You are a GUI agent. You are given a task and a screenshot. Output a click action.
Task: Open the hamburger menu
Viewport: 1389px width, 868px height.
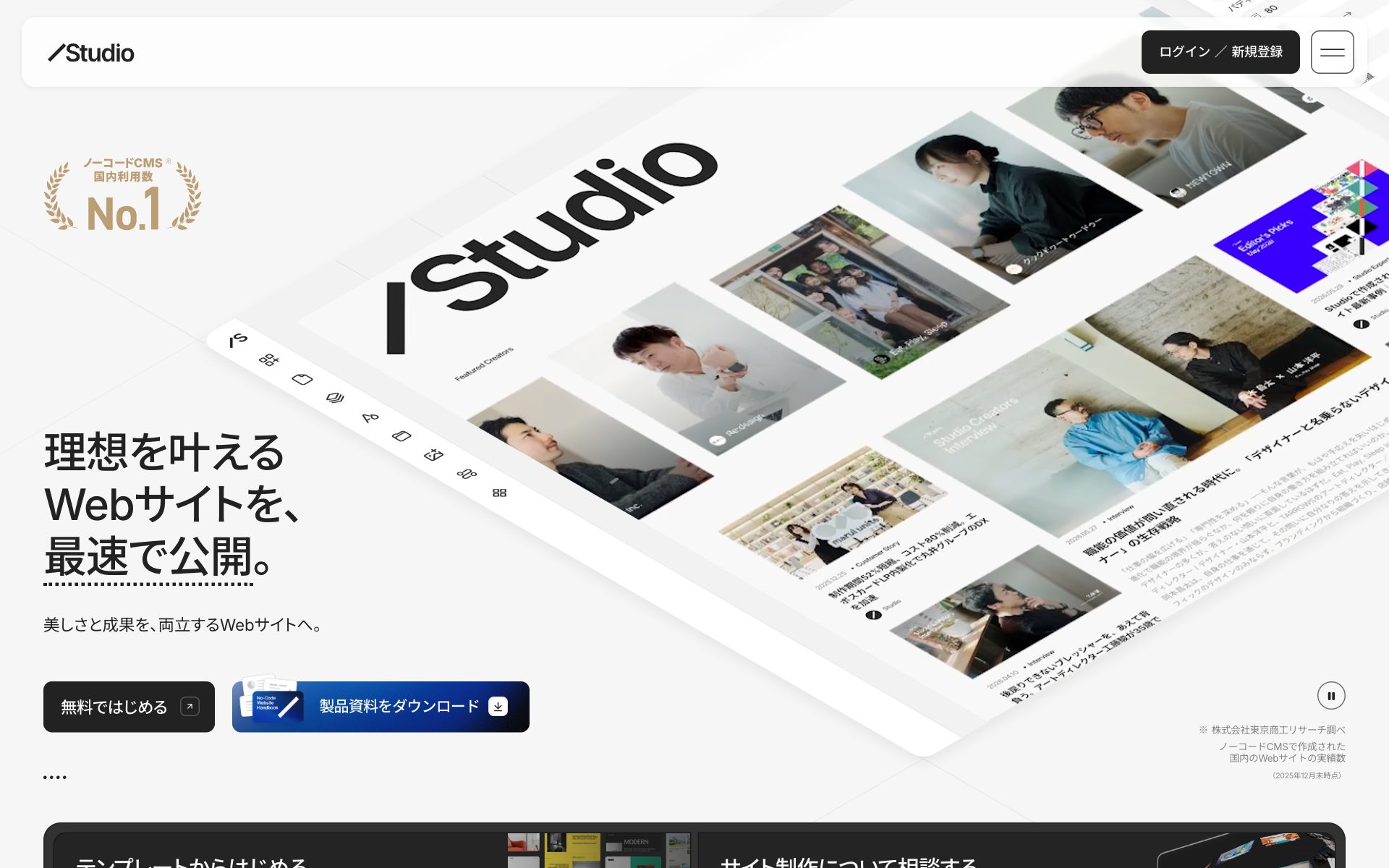(x=1332, y=52)
